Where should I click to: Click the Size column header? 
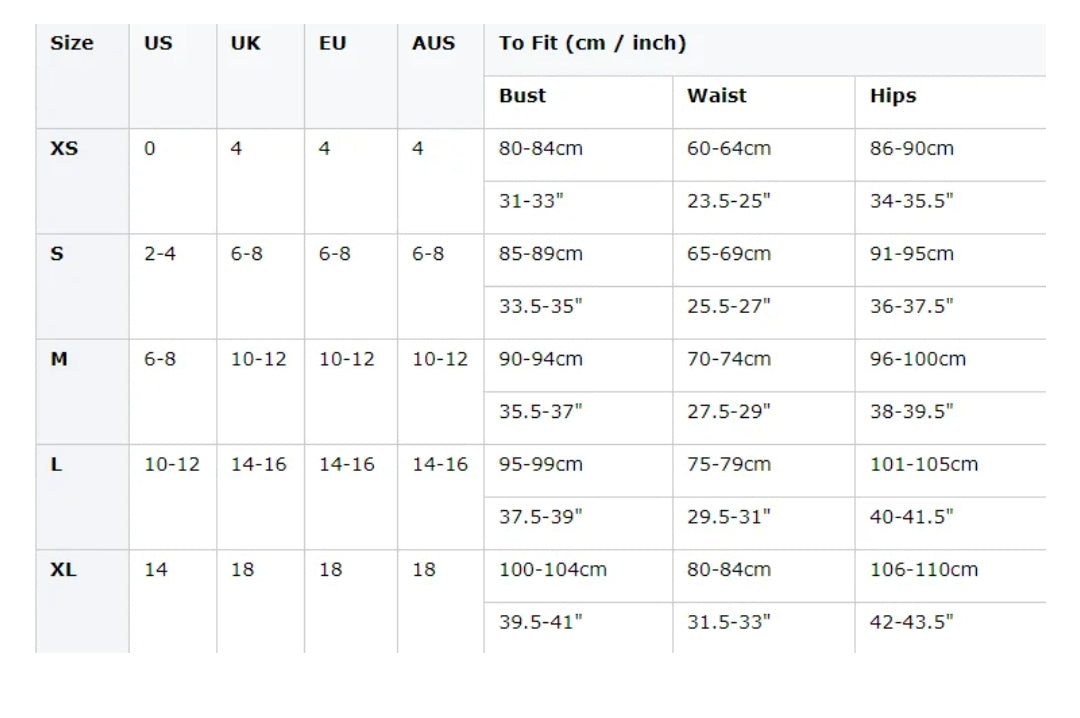72,44
